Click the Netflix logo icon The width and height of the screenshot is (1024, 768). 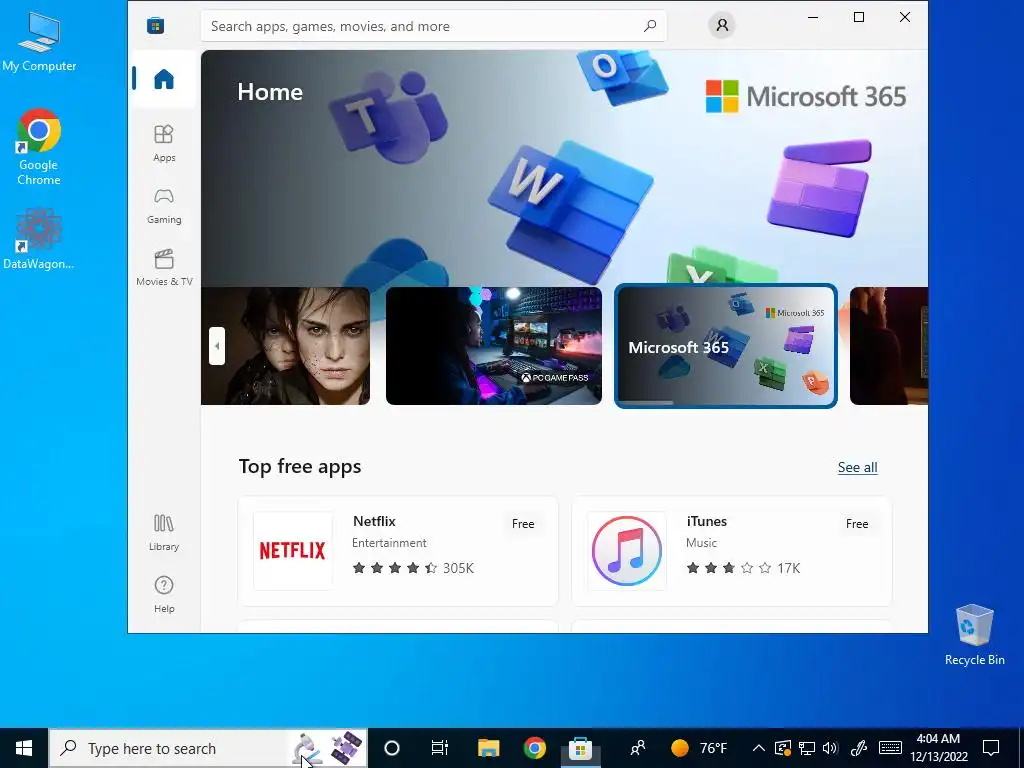coord(293,551)
